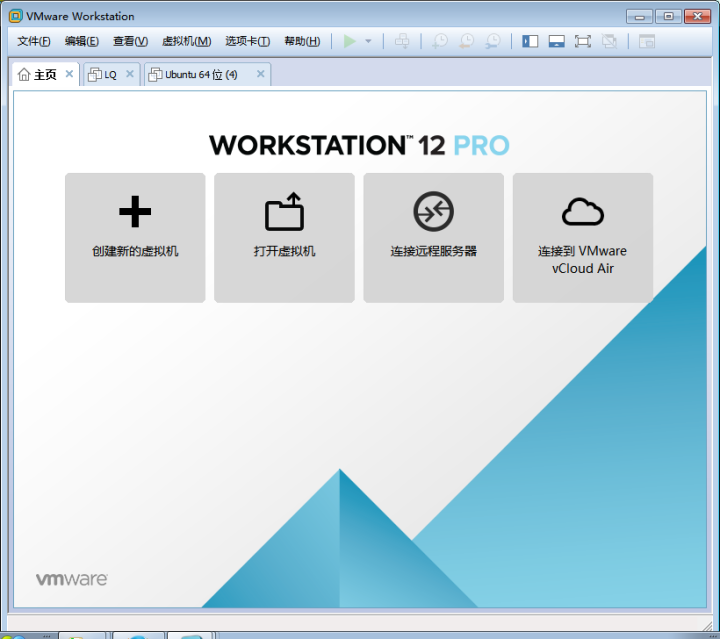Screen dimensions: 720x639
Task: Click 打开虚拟机 tile
Action: click(x=284, y=238)
